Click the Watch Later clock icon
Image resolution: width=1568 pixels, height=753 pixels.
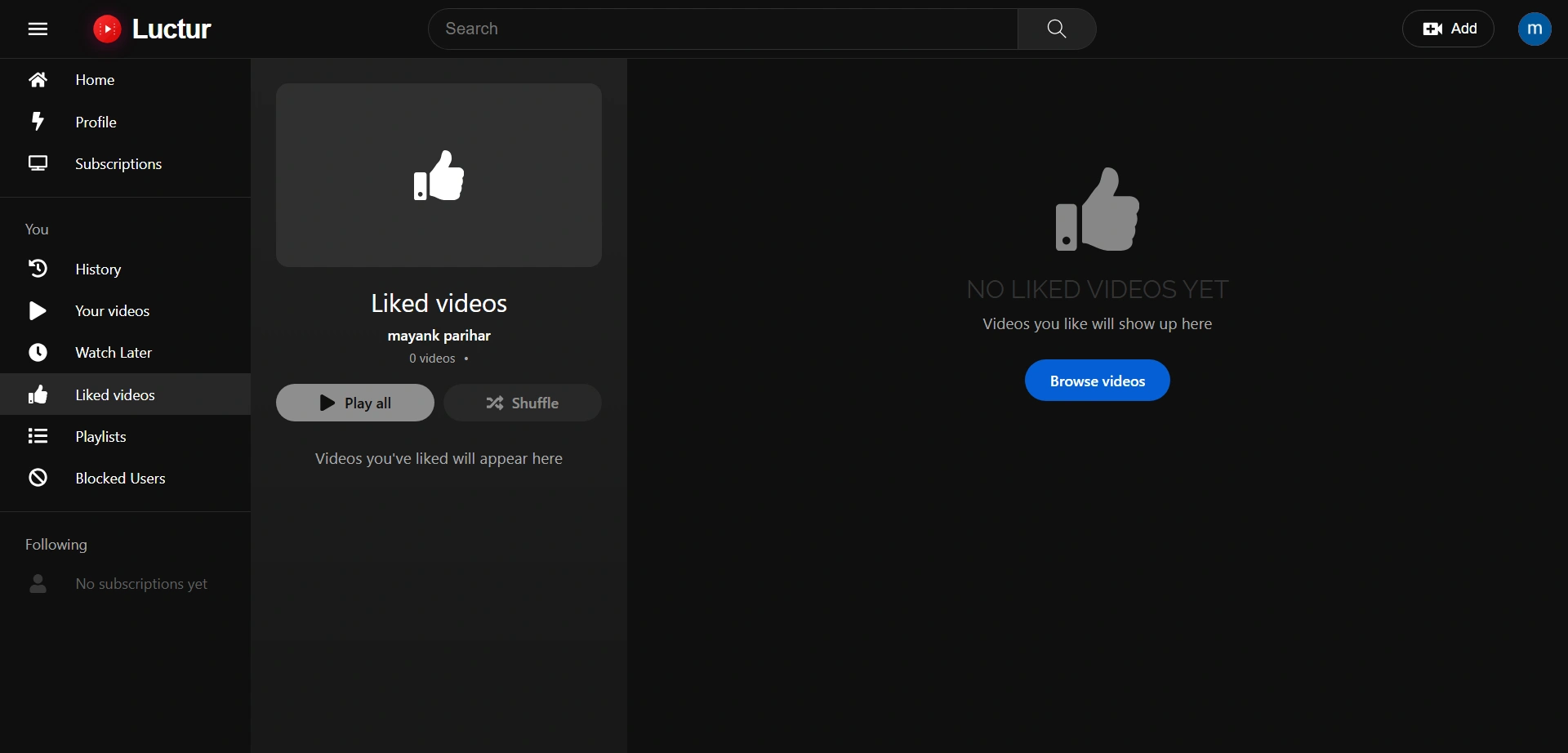pos(38,353)
